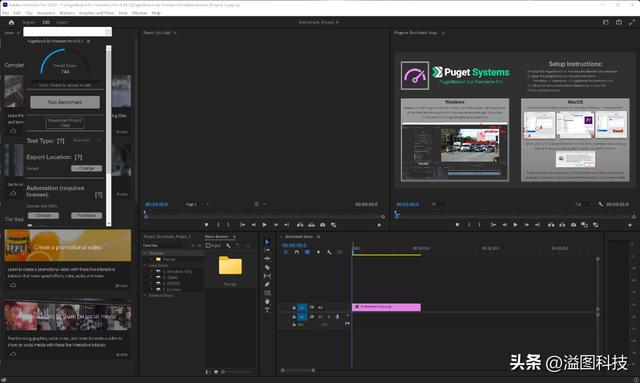The width and height of the screenshot is (640, 383).
Task: Open the Test Type dropdown
Action: point(87,140)
